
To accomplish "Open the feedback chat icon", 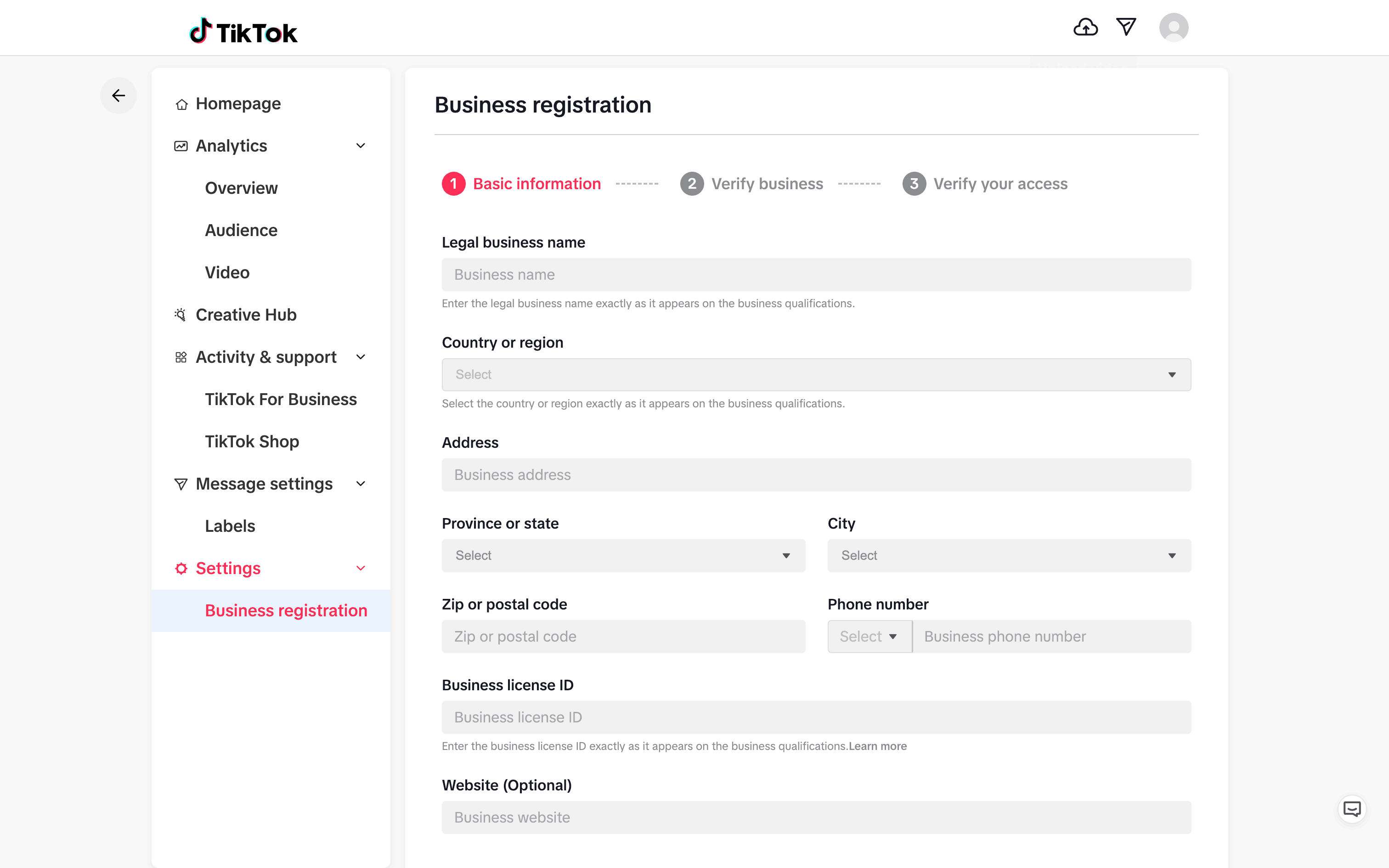I will coord(1352,809).
